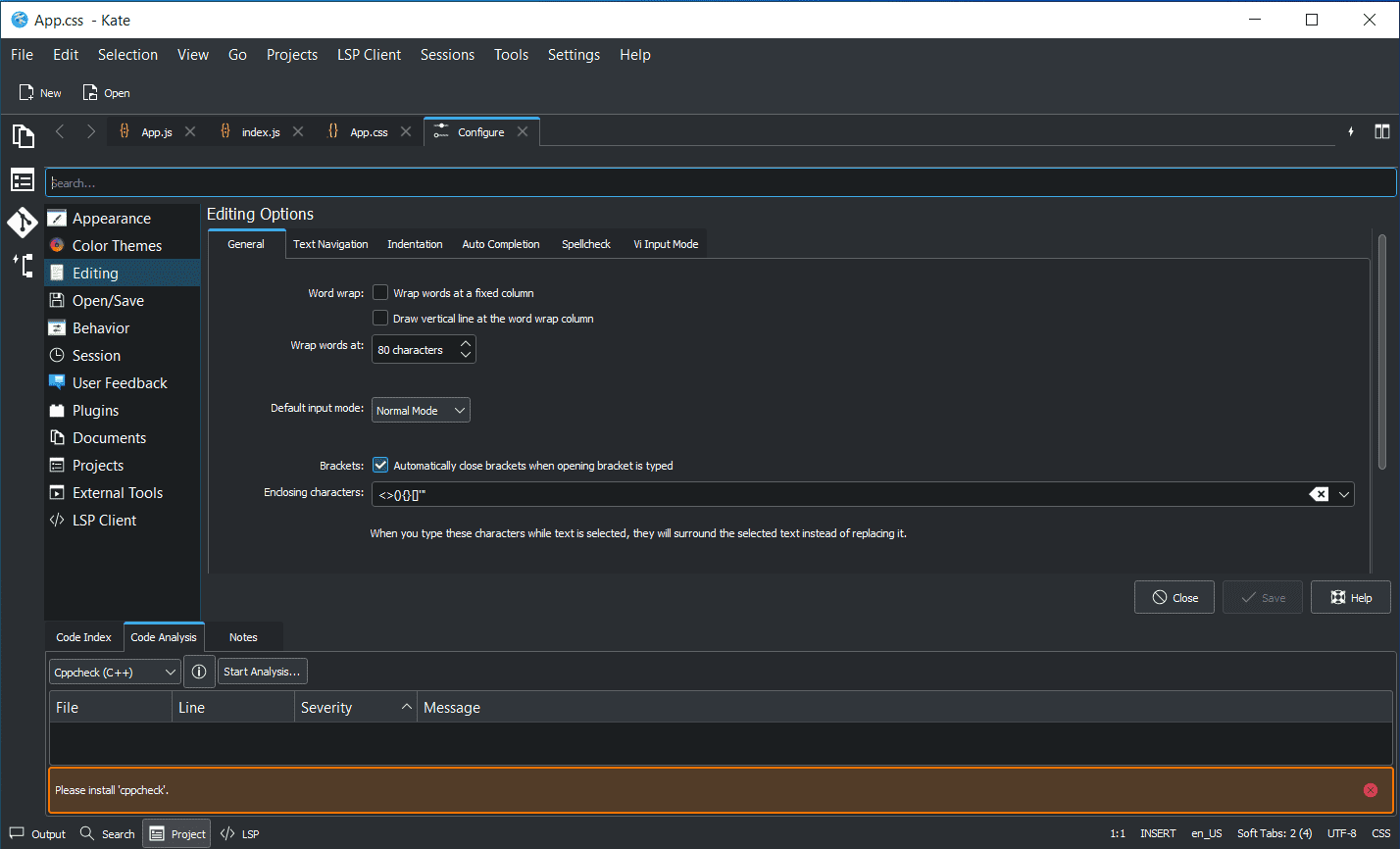Open the symbol outline sidebar icon

pyautogui.click(x=23, y=266)
